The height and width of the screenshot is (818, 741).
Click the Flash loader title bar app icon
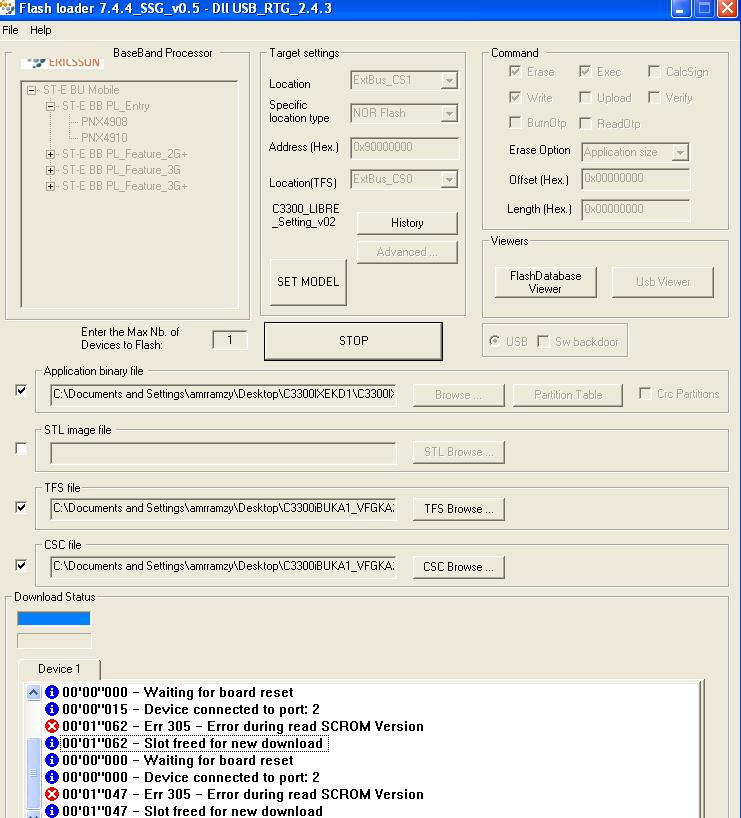coord(7,8)
